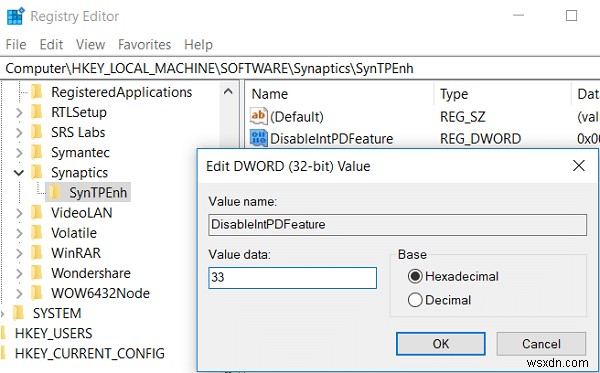Click the RTLSetup folder icon

[37, 112]
